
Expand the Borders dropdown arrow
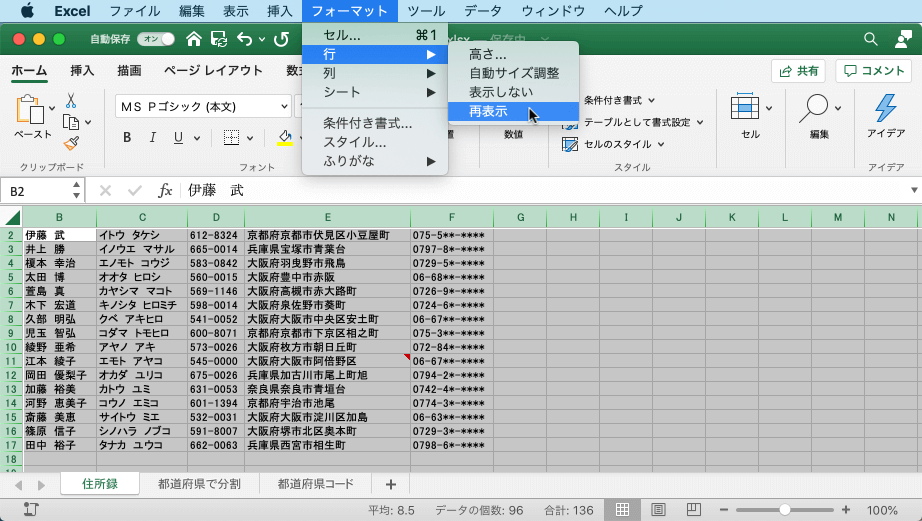(x=250, y=138)
